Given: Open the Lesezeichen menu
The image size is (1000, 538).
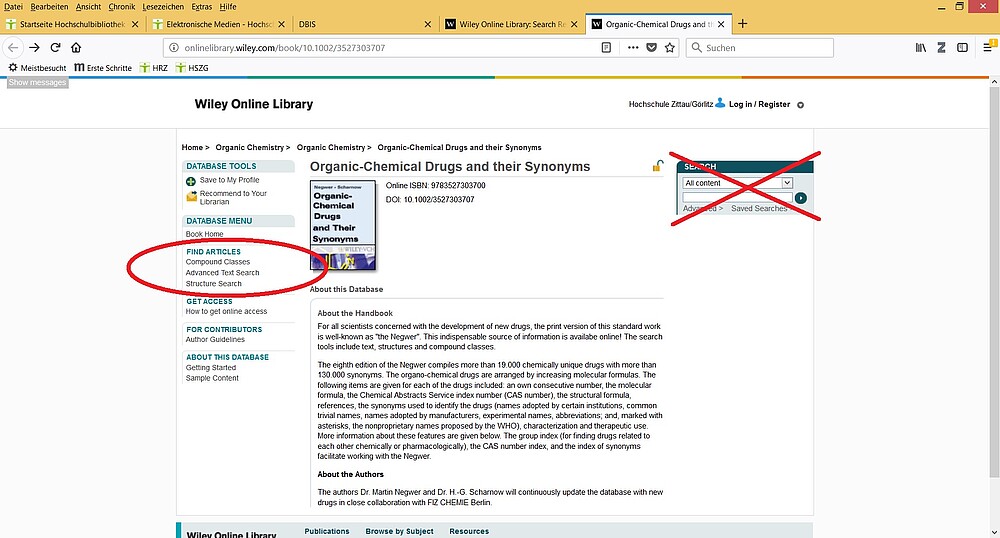Looking at the screenshot, I should [162, 7].
